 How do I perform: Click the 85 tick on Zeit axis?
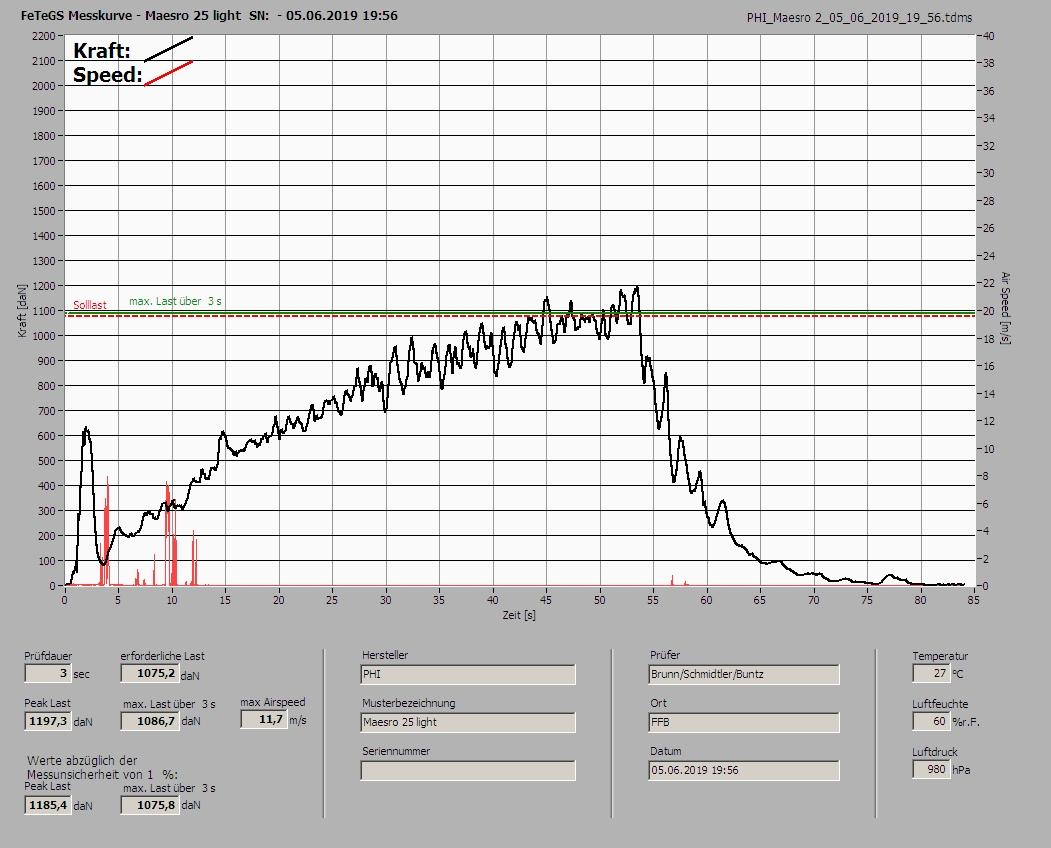[x=973, y=600]
